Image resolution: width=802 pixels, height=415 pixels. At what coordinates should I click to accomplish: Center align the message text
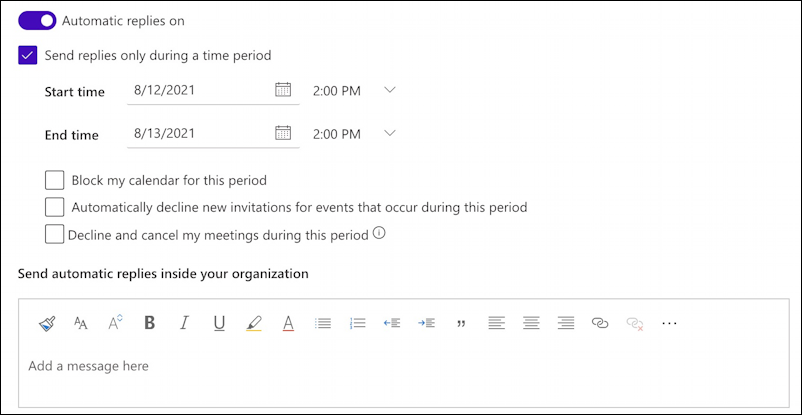click(x=531, y=323)
